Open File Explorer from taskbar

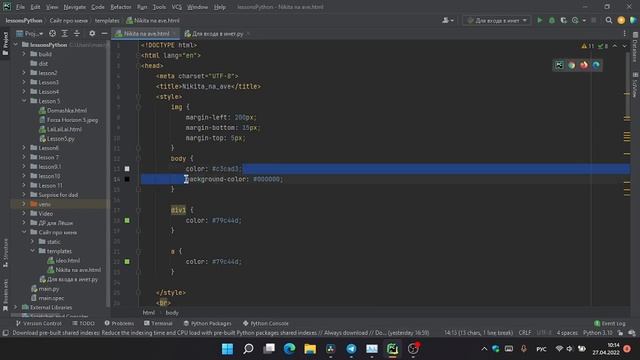310,349
